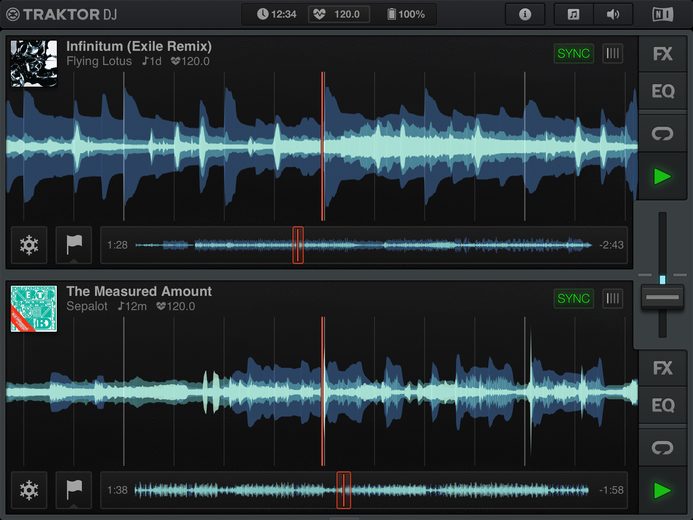Viewport: 693px width, 520px height.
Task: Click the Flying Lotus artist name
Action: (99, 61)
